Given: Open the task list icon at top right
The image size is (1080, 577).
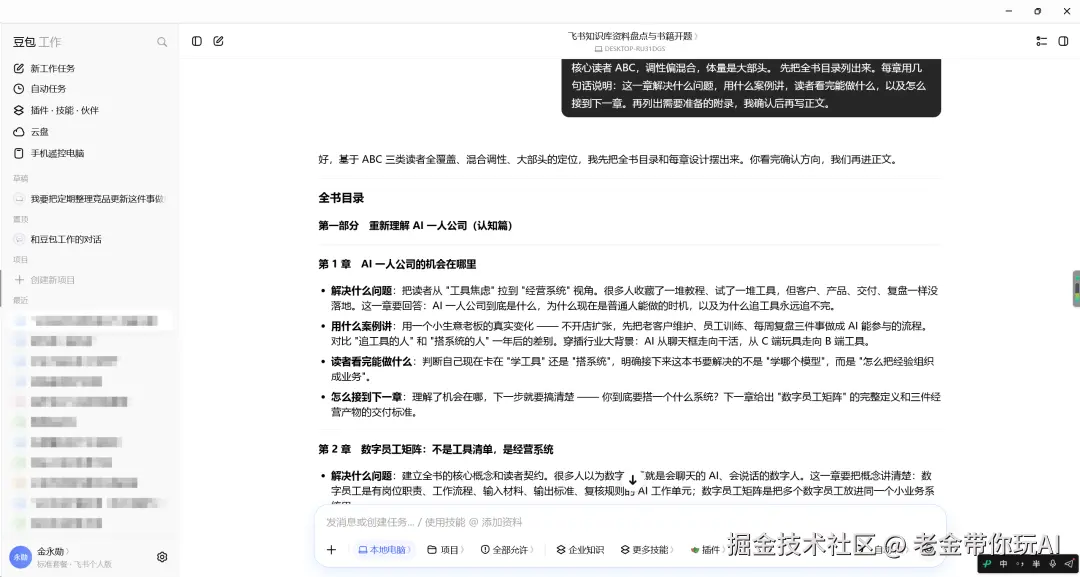Looking at the screenshot, I should [x=1041, y=41].
